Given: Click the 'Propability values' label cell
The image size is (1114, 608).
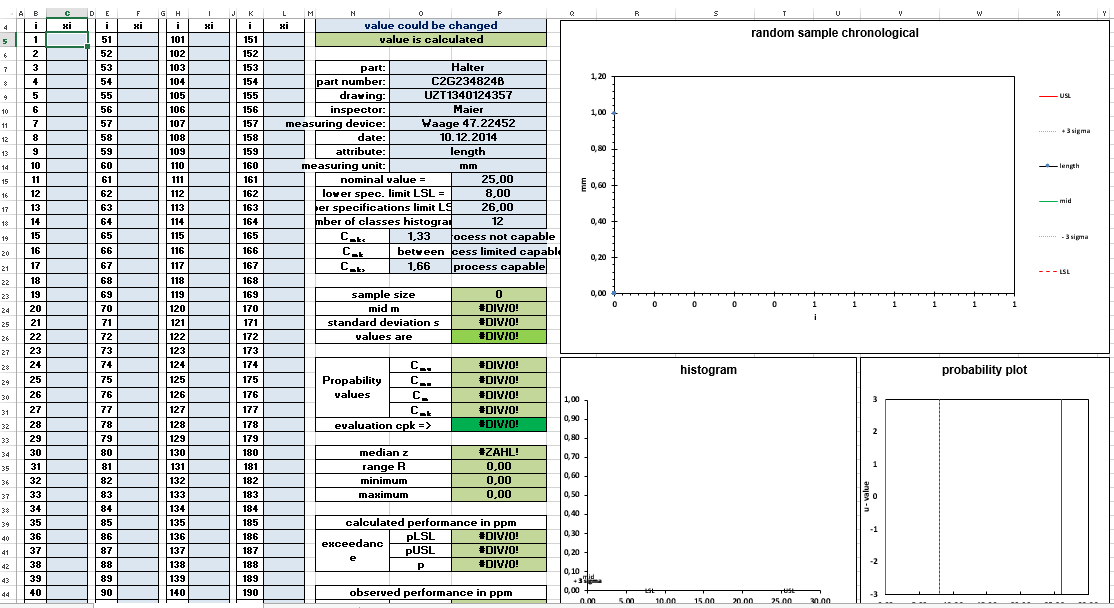Looking at the screenshot, I should click(352, 387).
